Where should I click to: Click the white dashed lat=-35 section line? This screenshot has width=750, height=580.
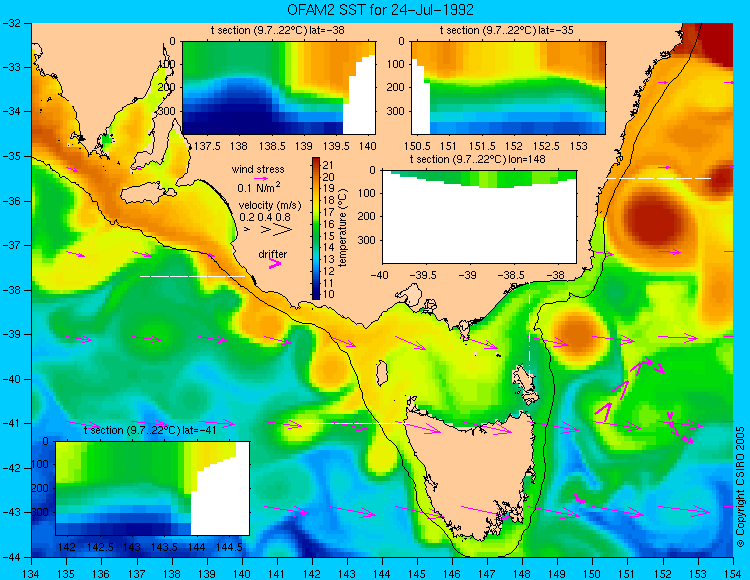click(659, 178)
